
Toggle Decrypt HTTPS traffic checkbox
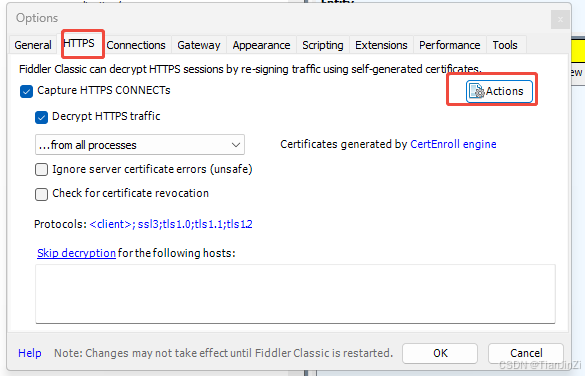click(41, 117)
